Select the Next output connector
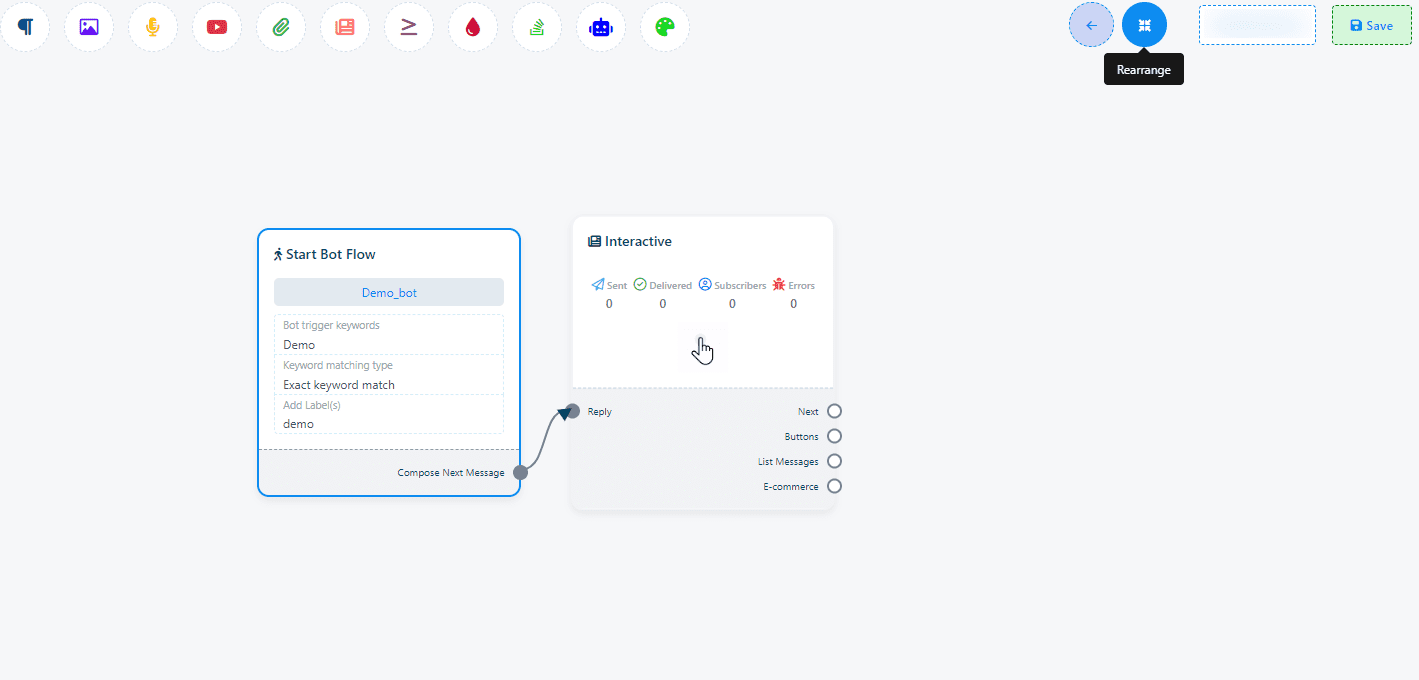Screen dimensions: 1419x680 834,411
